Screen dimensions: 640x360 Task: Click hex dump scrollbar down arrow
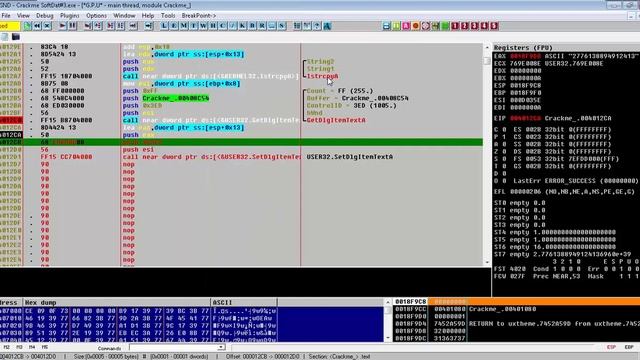pyautogui.click(x=388, y=338)
